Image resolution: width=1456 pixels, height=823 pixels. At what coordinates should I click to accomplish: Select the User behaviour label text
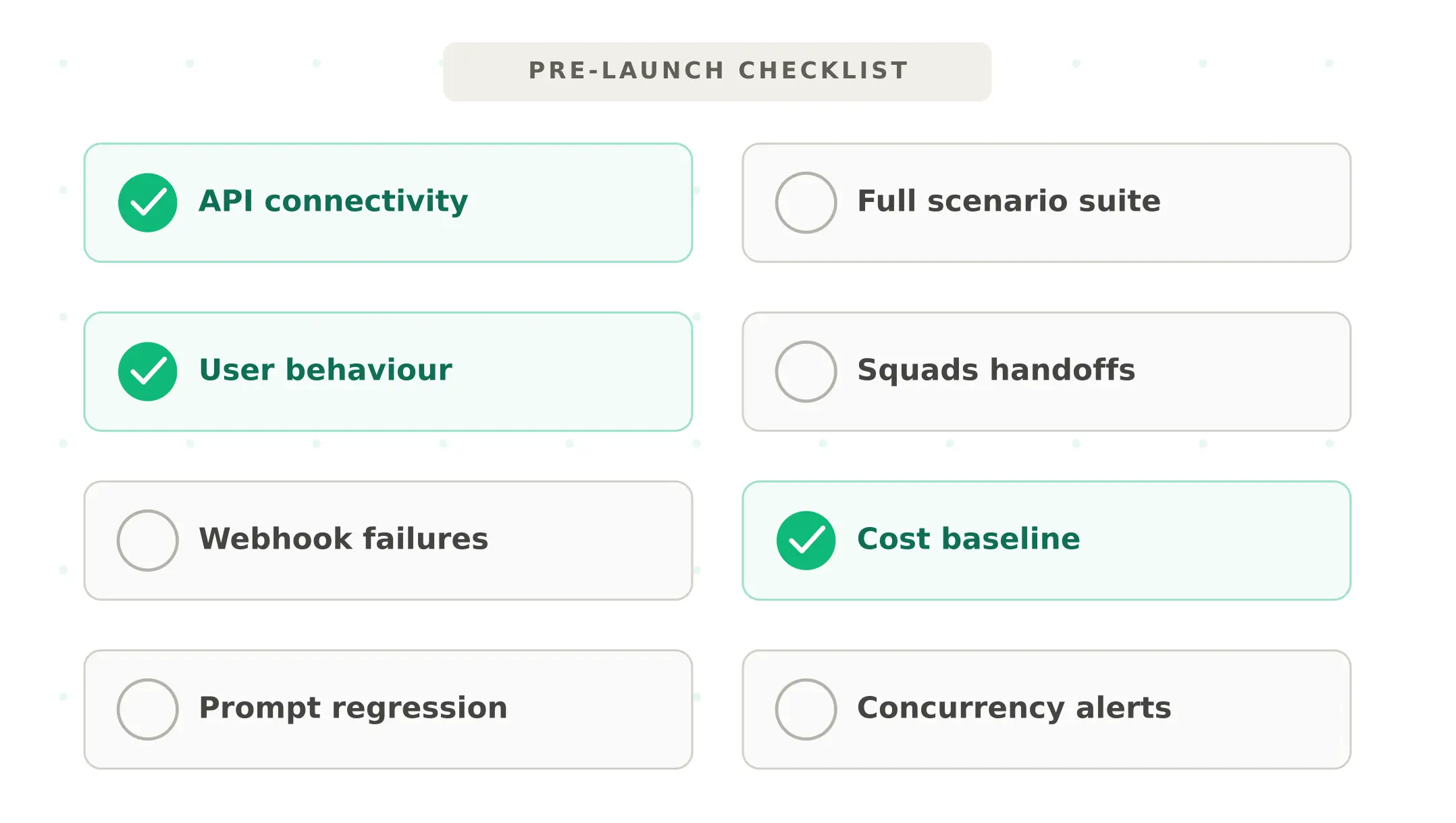coord(326,370)
